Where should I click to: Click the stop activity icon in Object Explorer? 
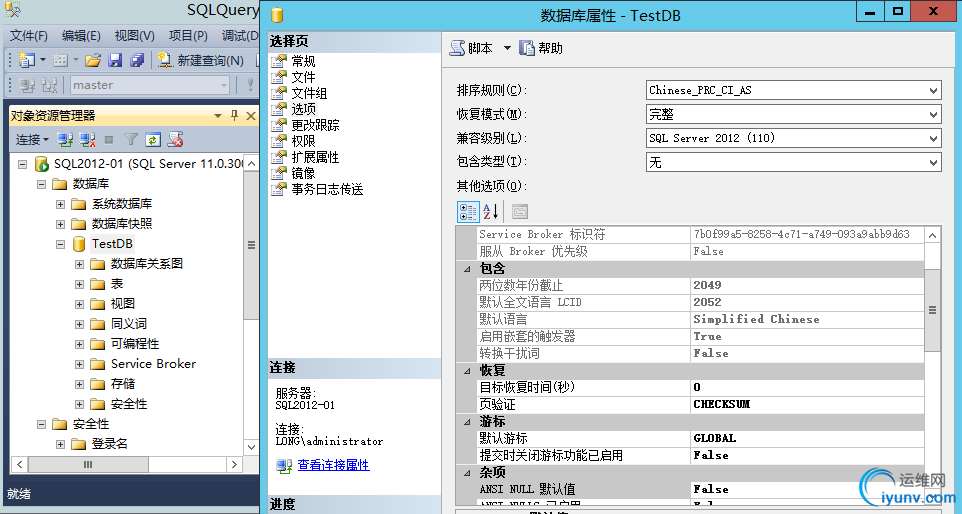tap(109, 140)
